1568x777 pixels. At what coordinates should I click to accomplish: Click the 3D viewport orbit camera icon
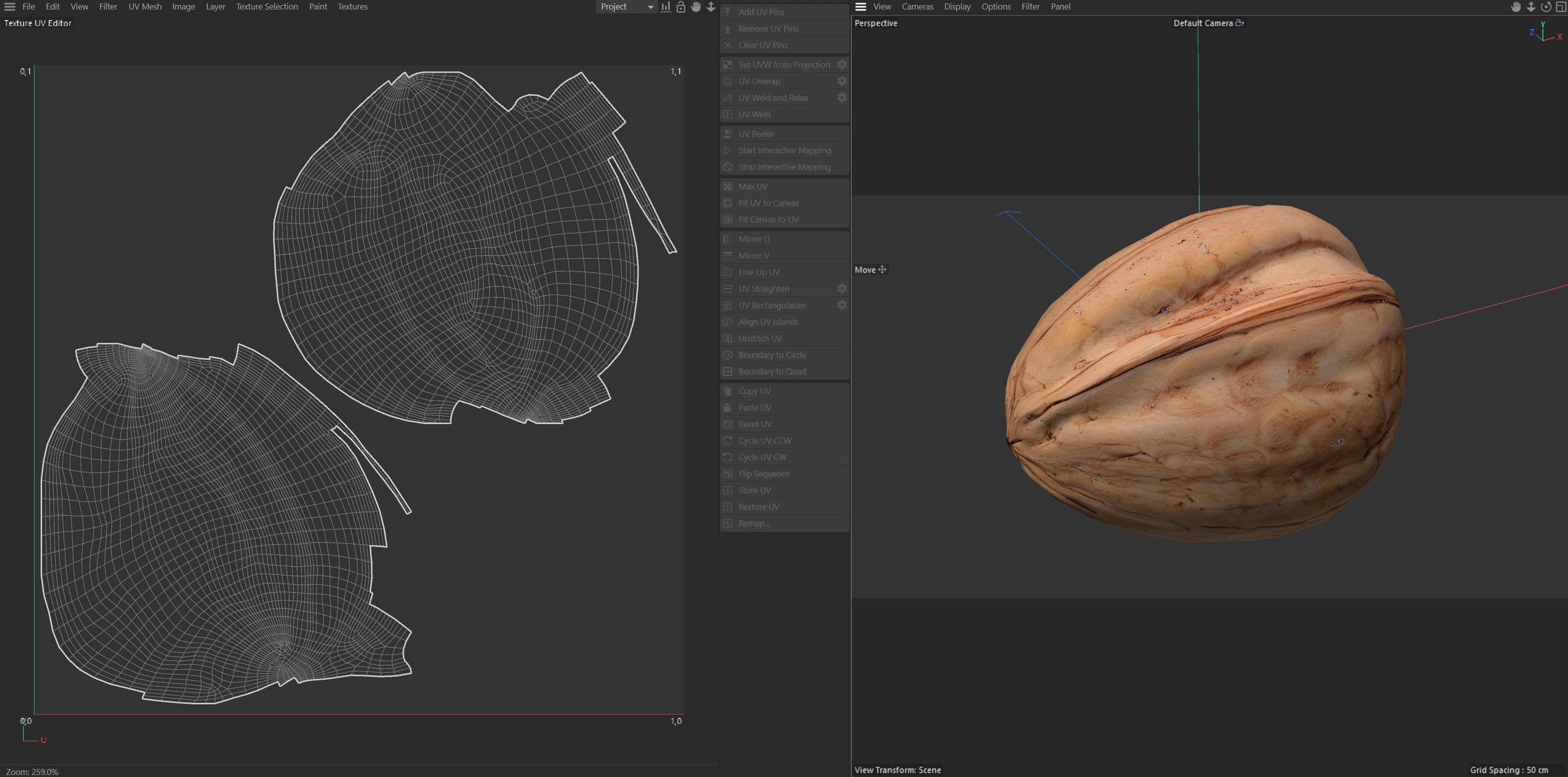[x=1545, y=7]
